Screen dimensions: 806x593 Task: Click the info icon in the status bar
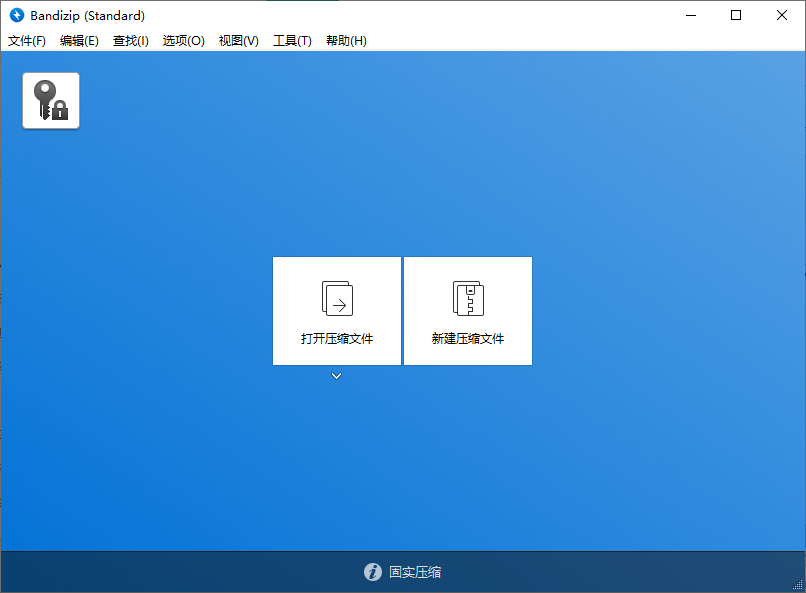pos(372,572)
